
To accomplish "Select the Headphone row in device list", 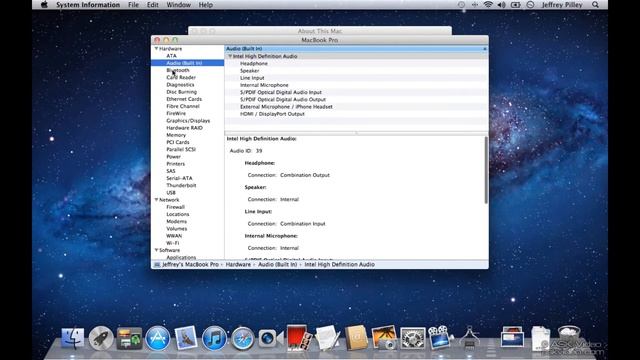I will click(356, 63).
